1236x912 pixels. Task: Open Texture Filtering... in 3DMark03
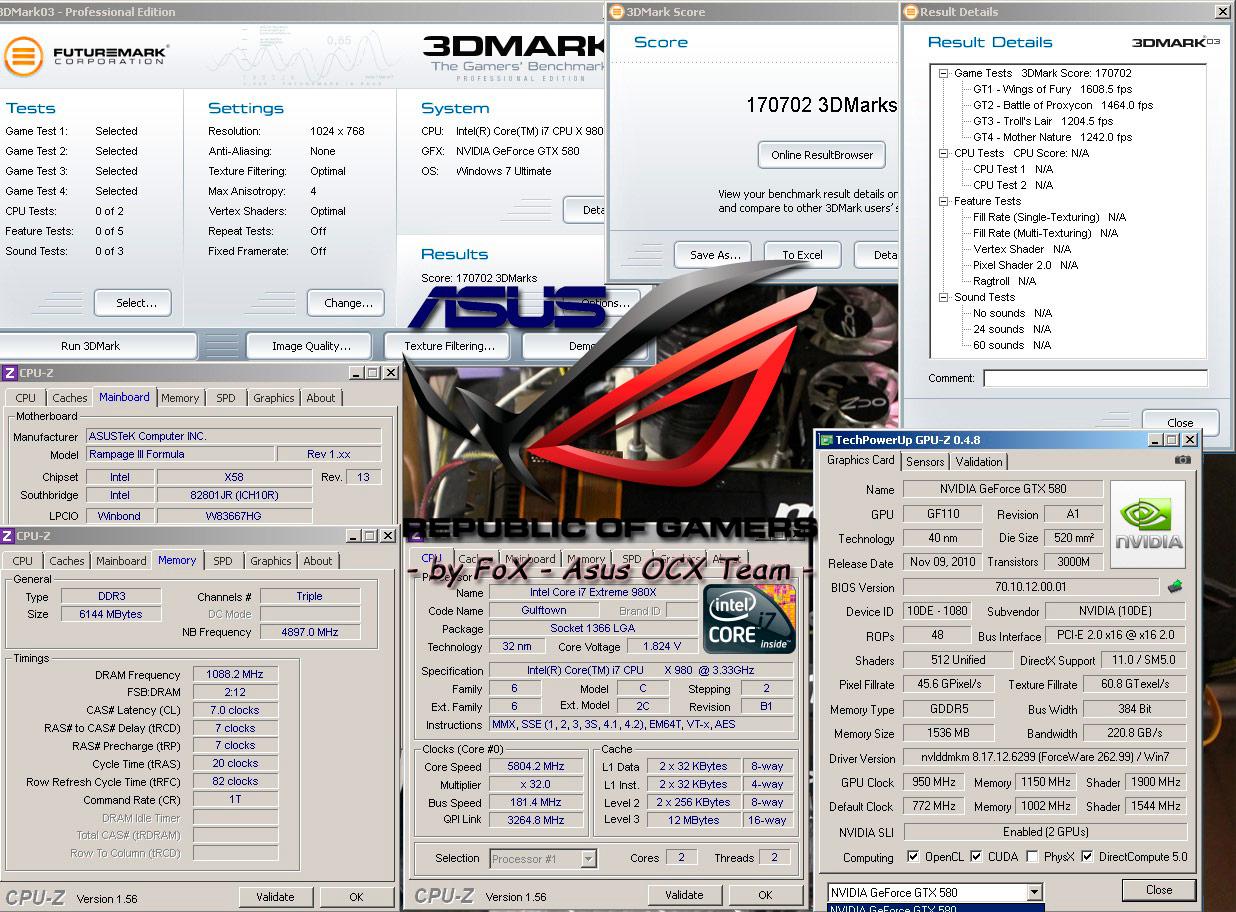coord(449,346)
